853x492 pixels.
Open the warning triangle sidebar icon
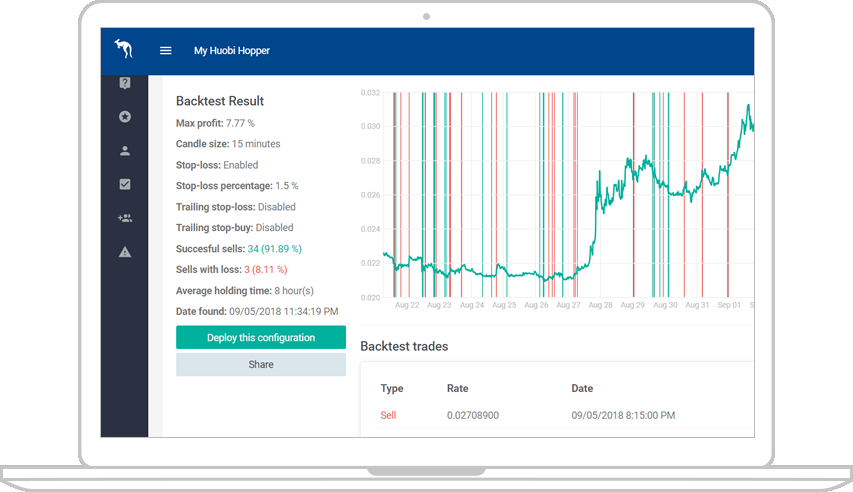click(x=125, y=252)
